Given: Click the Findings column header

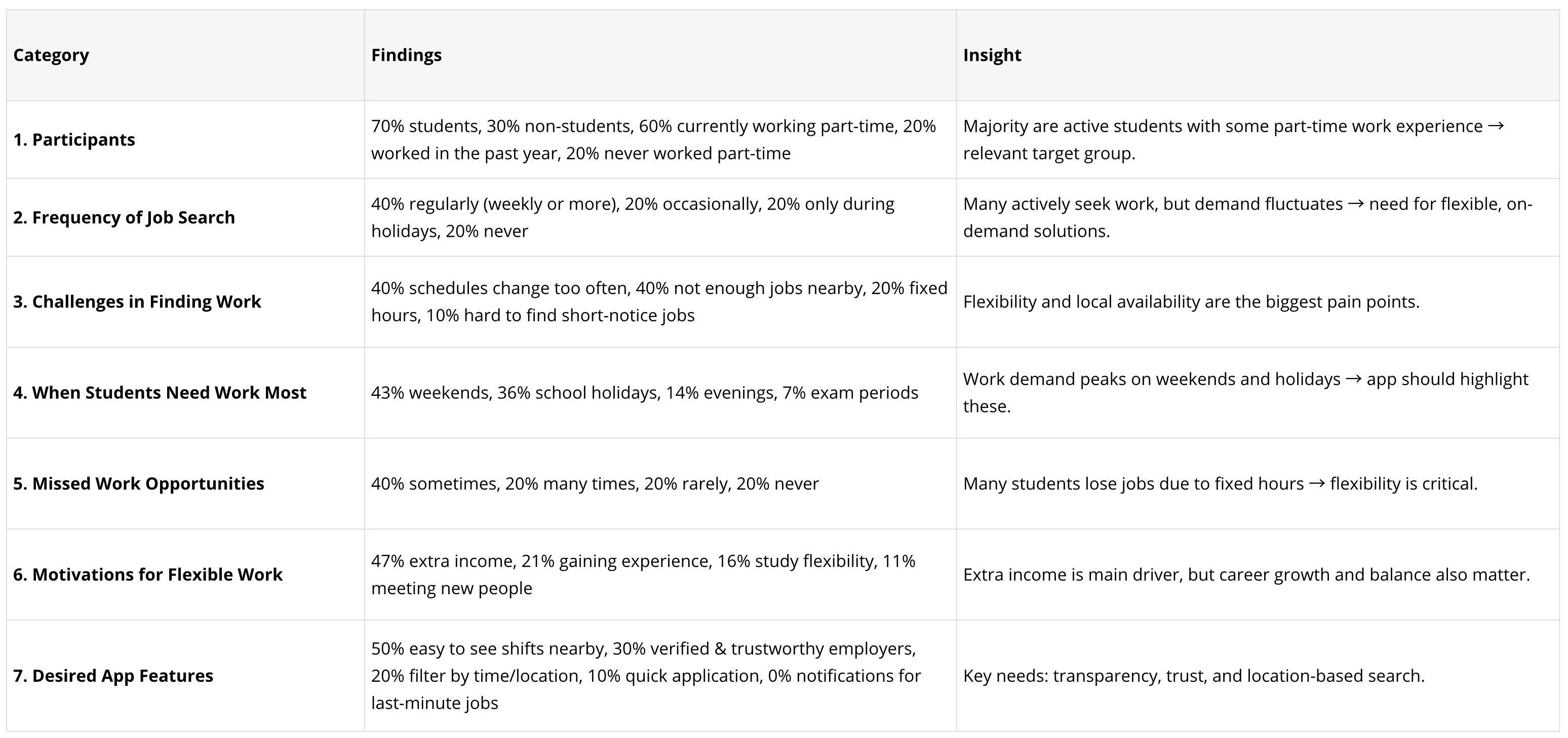Looking at the screenshot, I should click(x=406, y=55).
